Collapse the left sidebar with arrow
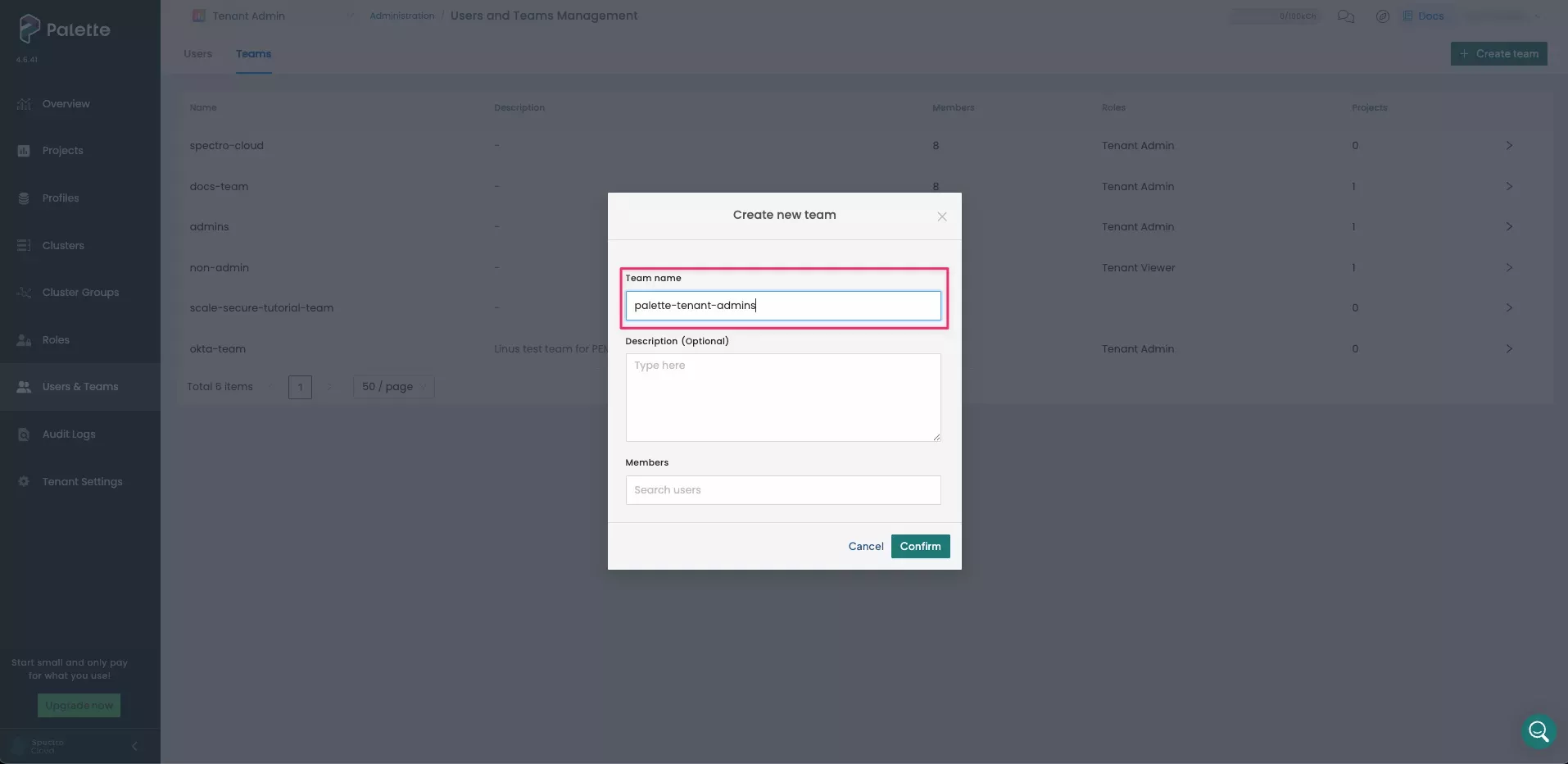 click(x=134, y=746)
